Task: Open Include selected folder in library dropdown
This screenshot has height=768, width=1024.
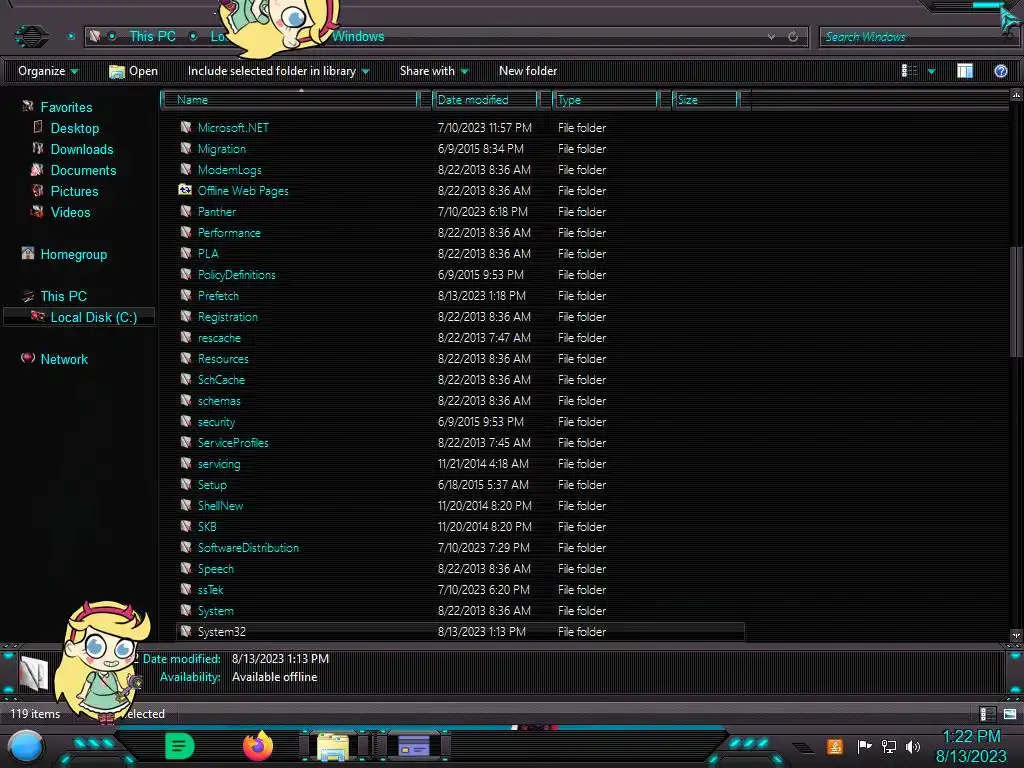Action: click(278, 71)
